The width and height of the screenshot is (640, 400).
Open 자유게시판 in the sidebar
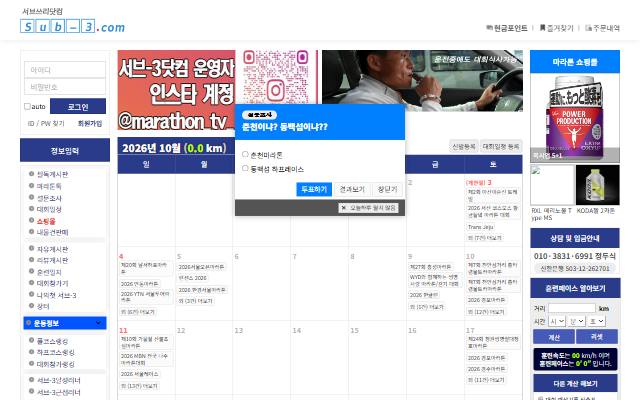[x=52, y=249]
